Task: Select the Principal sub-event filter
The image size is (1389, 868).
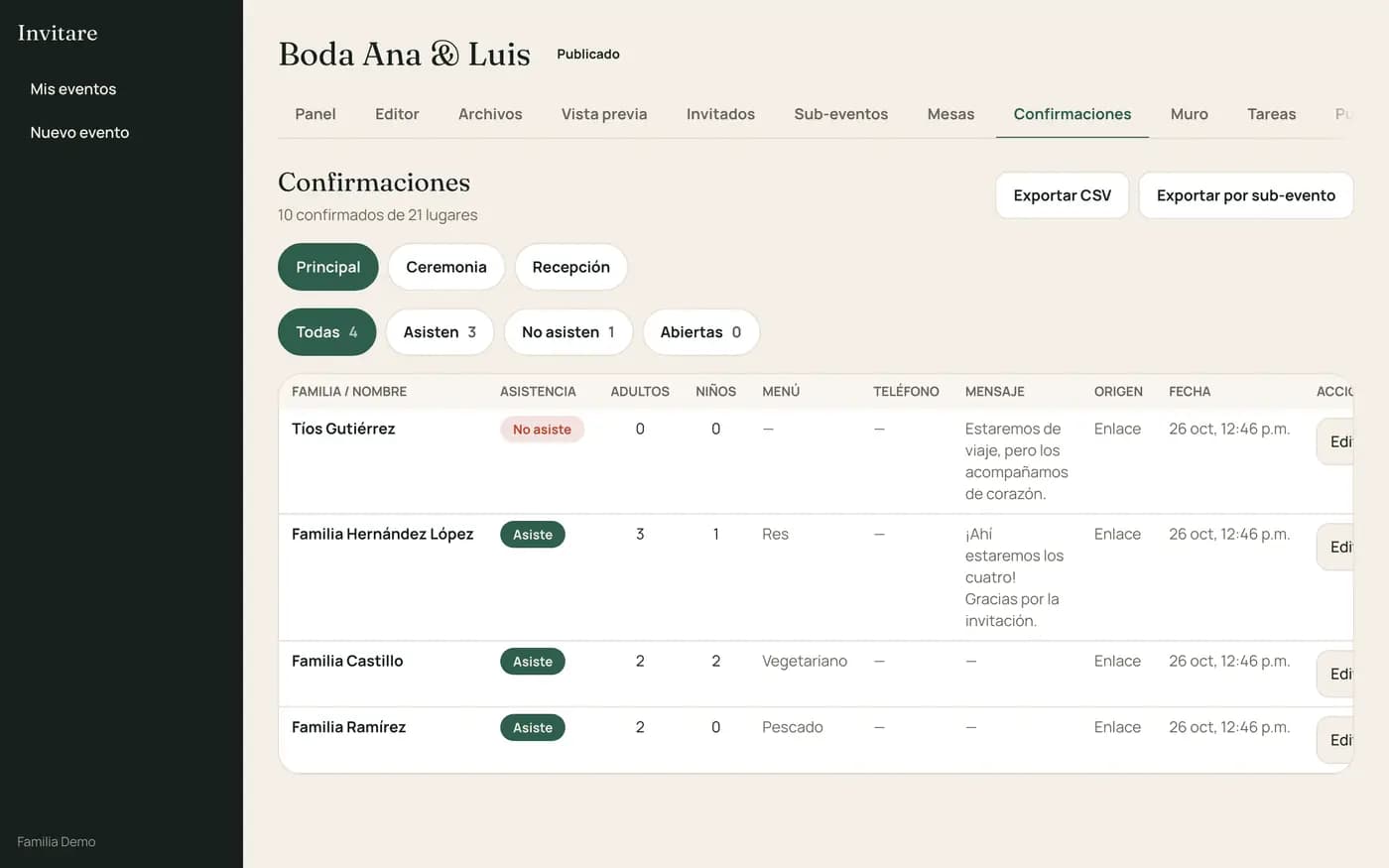Action: (x=328, y=267)
